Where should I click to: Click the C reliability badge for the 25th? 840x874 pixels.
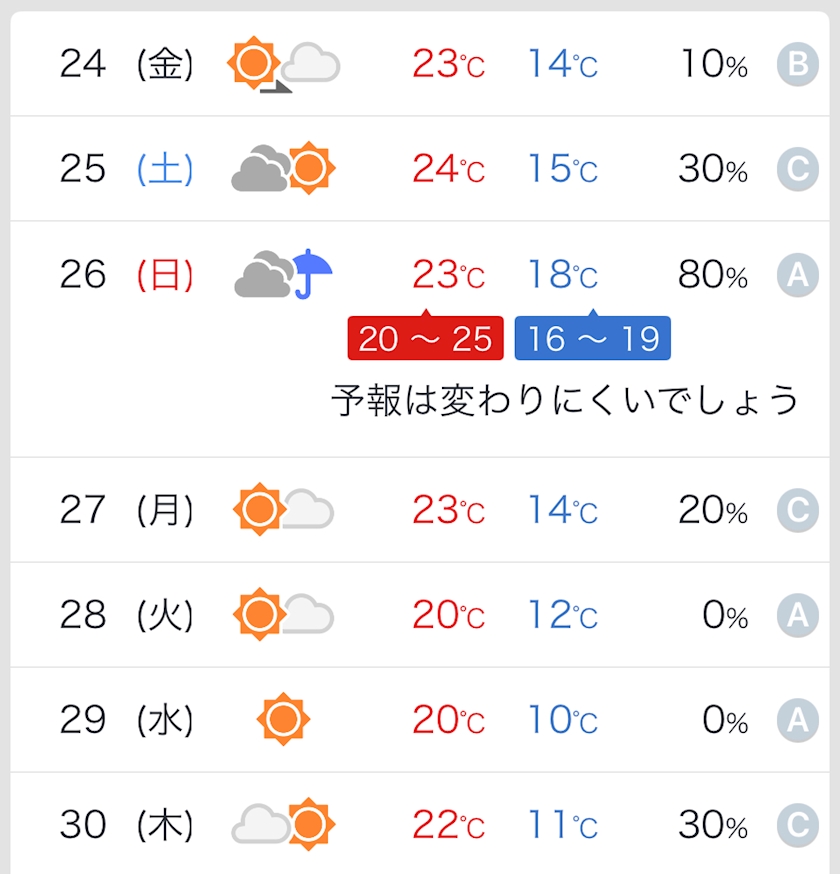tap(797, 170)
